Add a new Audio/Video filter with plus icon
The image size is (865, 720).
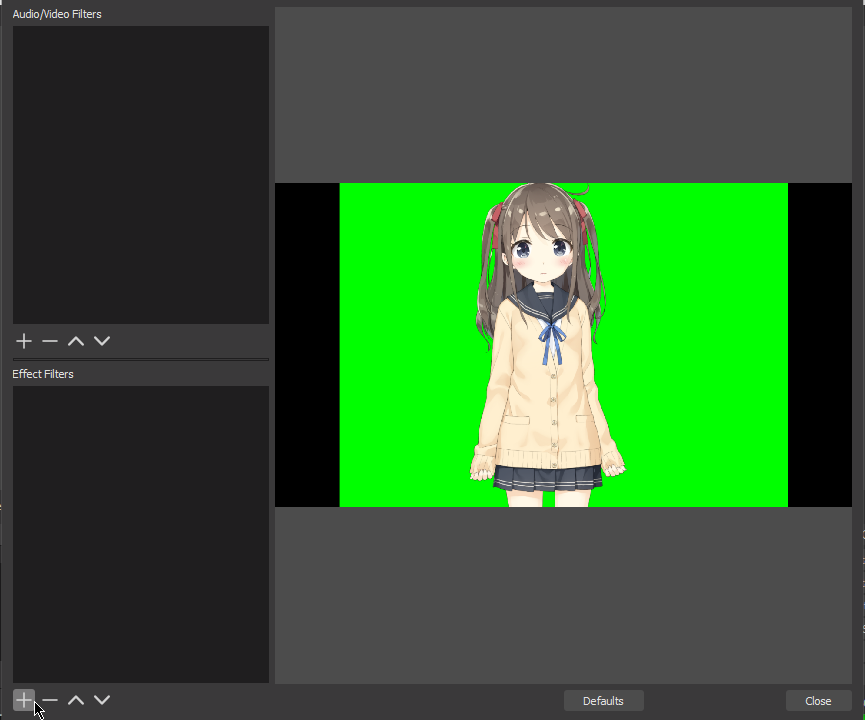pyautogui.click(x=24, y=341)
